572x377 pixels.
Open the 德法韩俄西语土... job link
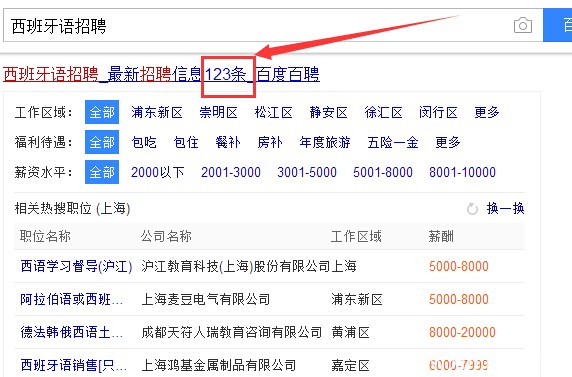[x=72, y=332]
